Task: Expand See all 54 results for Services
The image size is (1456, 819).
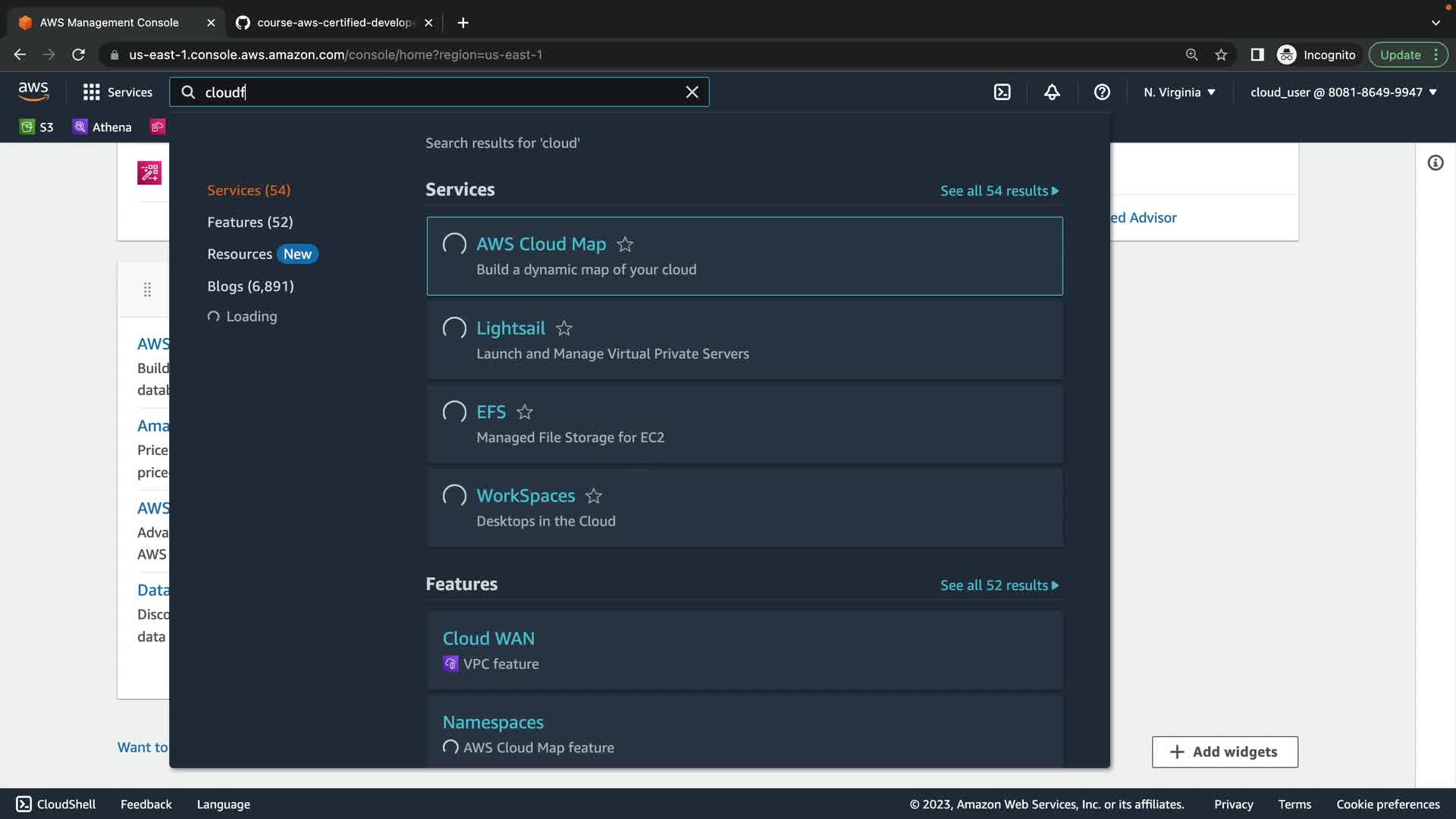Action: click(999, 191)
